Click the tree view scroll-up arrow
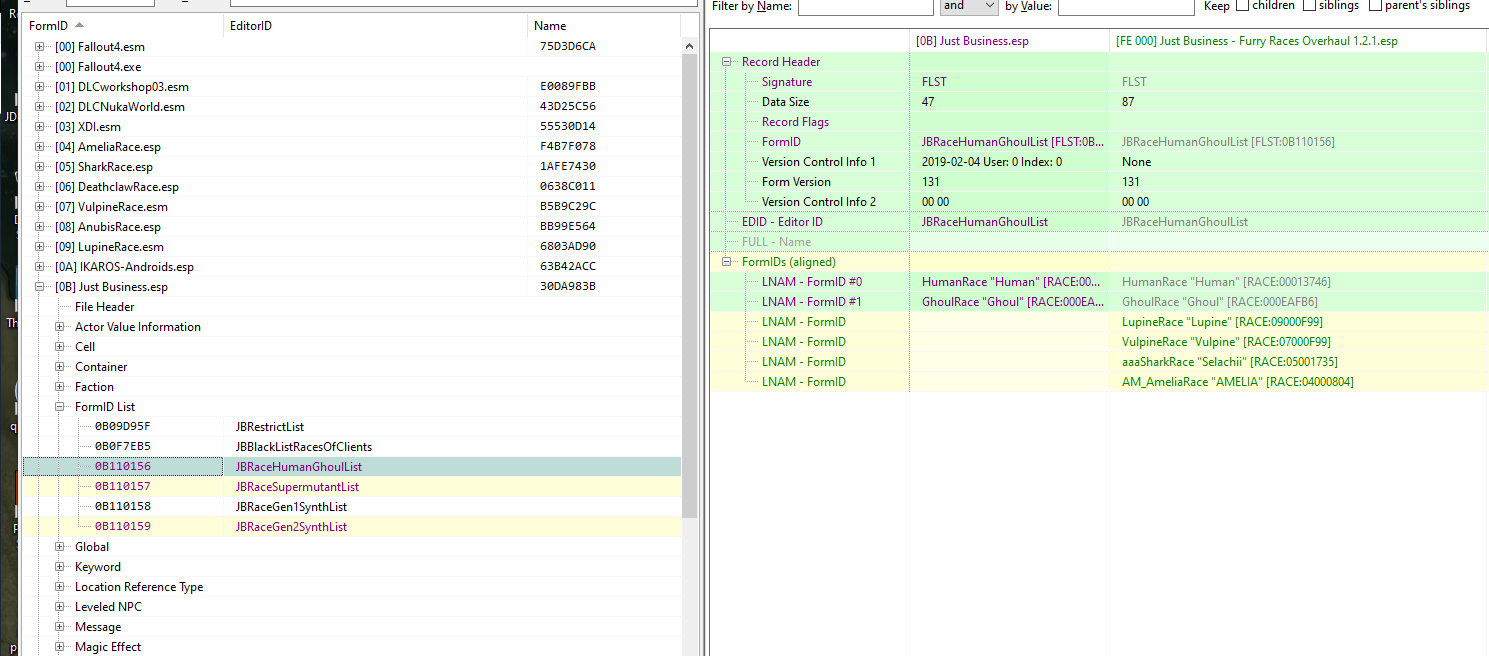The image size is (1489, 656). [690, 46]
